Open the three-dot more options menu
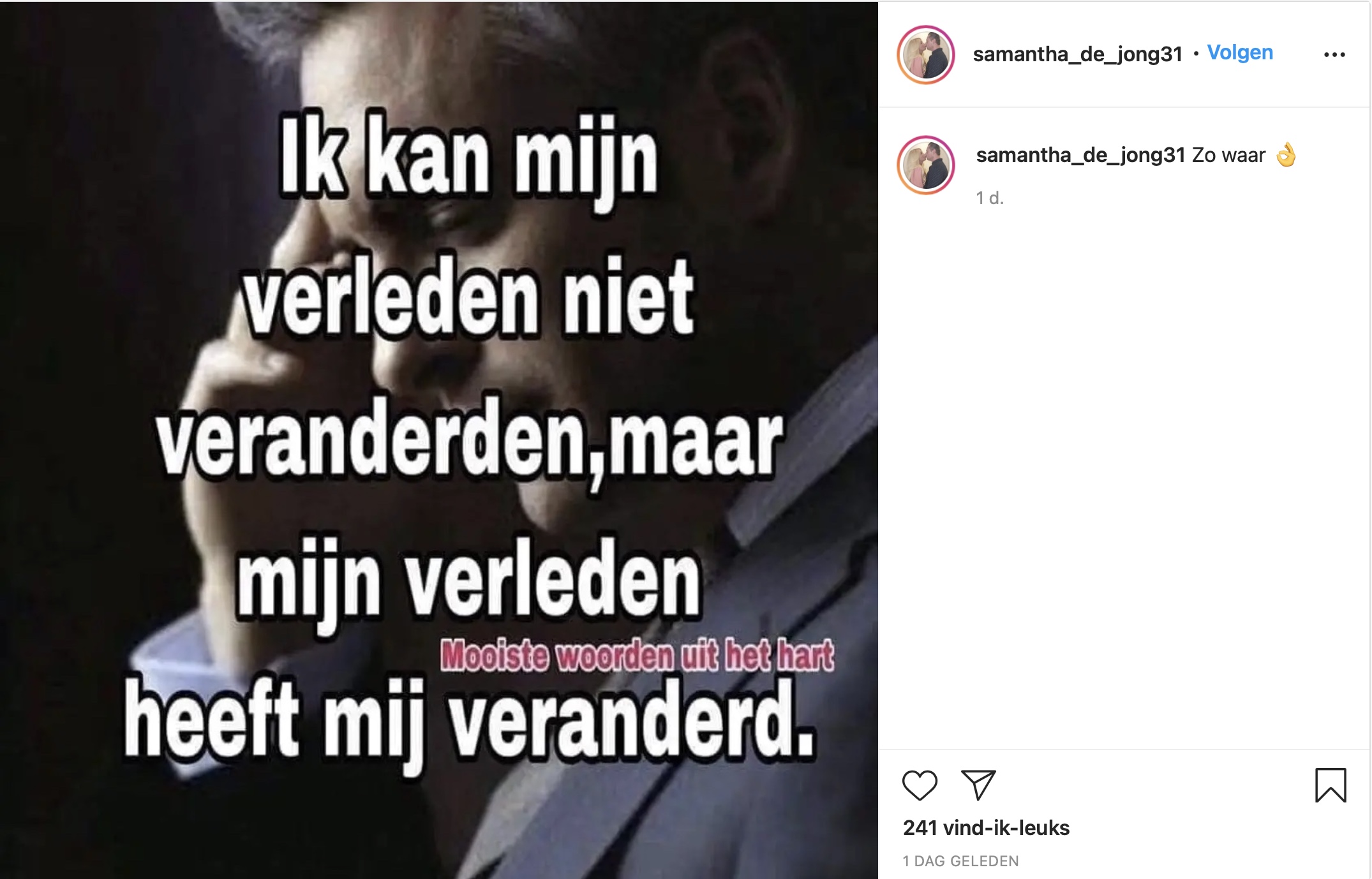This screenshot has width=1372, height=879. click(x=1334, y=55)
